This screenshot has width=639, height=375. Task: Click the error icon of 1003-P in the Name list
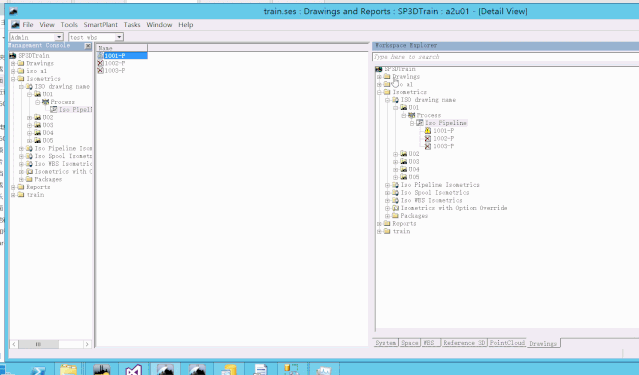100,71
